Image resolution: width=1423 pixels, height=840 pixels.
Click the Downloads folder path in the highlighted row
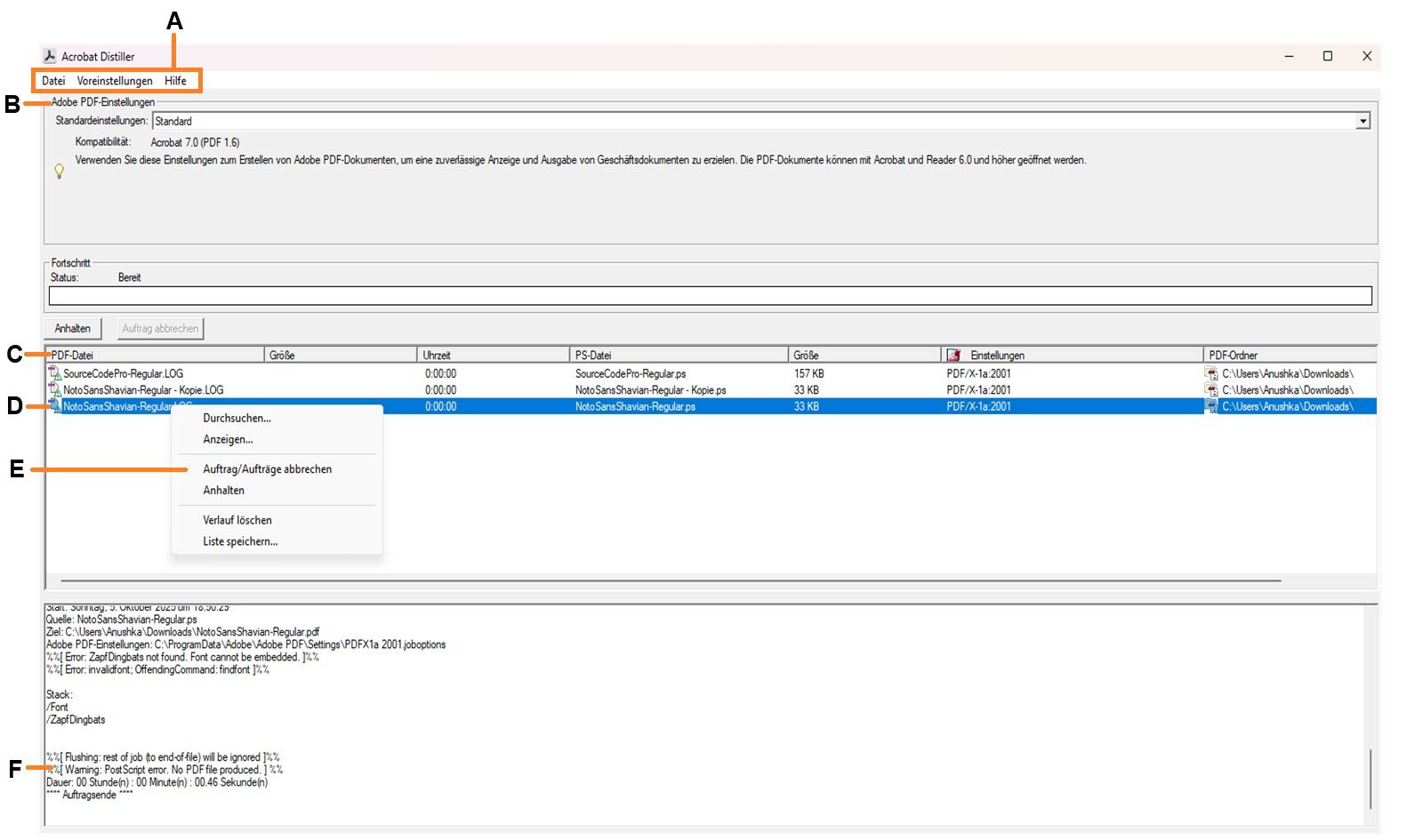click(1288, 406)
